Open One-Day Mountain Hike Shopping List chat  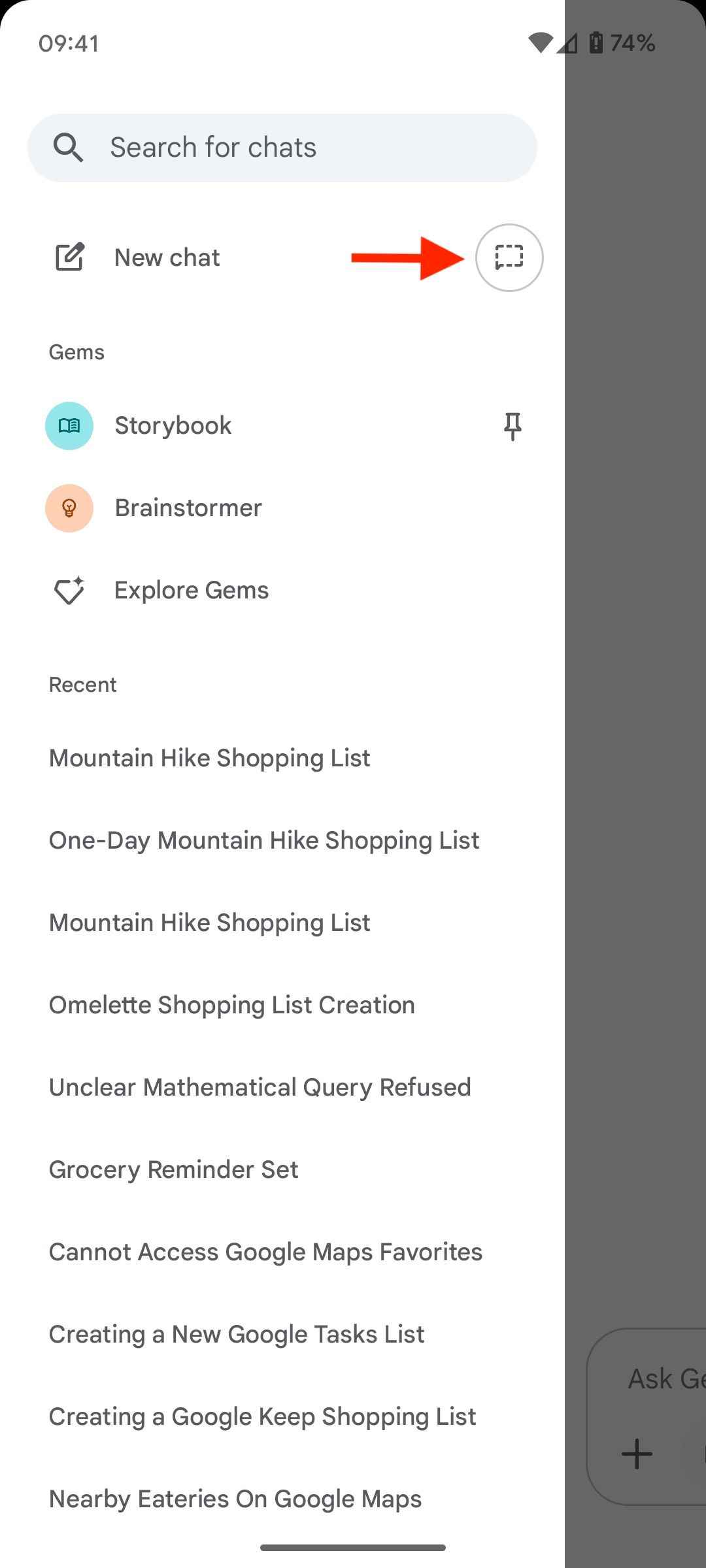[x=264, y=840]
